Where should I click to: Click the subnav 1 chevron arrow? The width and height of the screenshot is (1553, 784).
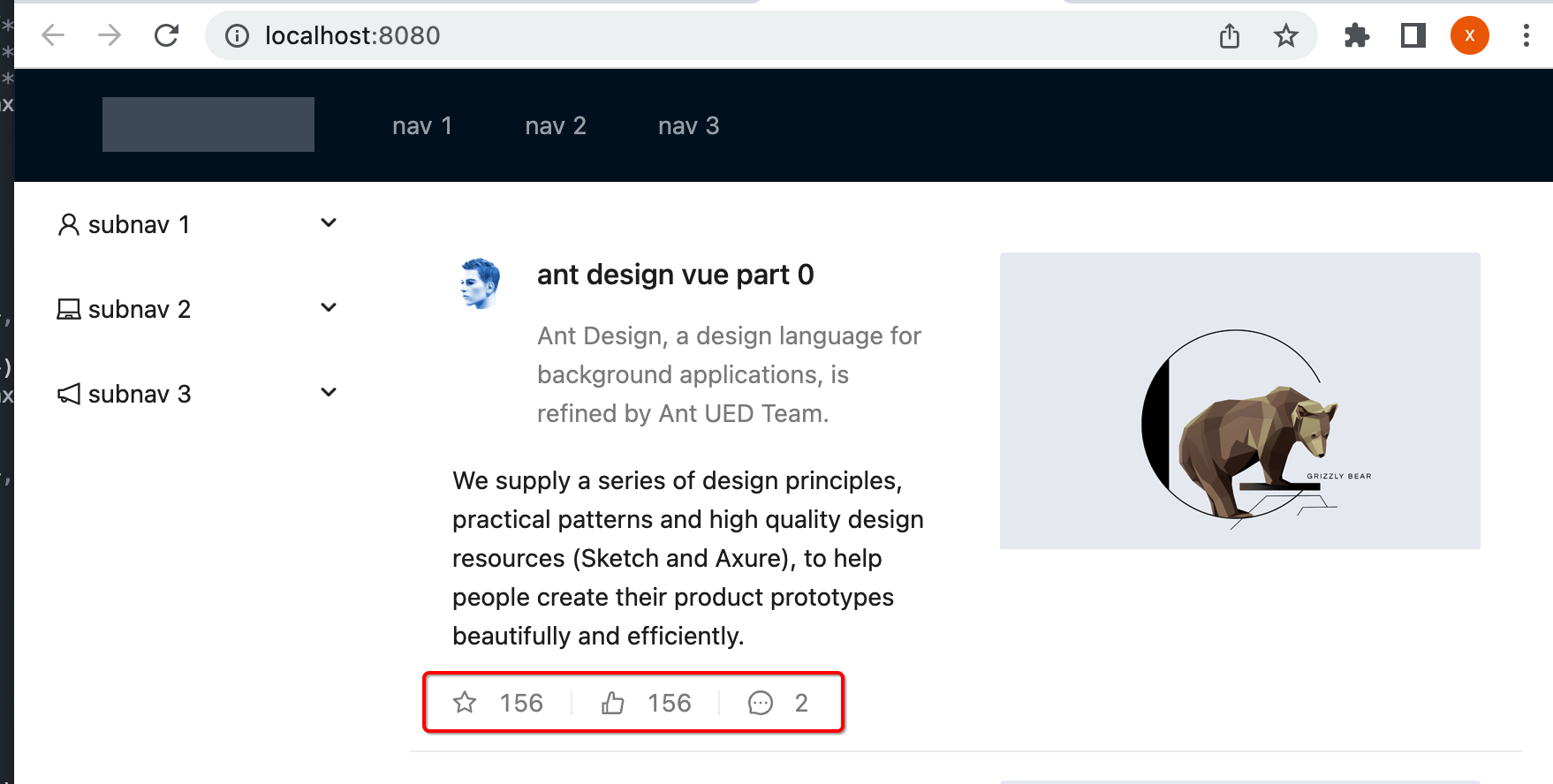(329, 222)
